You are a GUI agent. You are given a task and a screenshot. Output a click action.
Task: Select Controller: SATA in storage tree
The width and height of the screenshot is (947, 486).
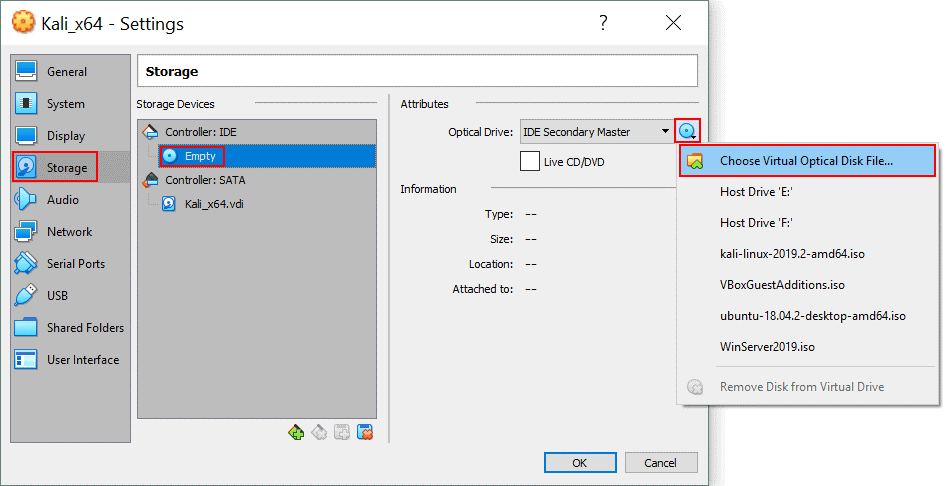pos(257,180)
